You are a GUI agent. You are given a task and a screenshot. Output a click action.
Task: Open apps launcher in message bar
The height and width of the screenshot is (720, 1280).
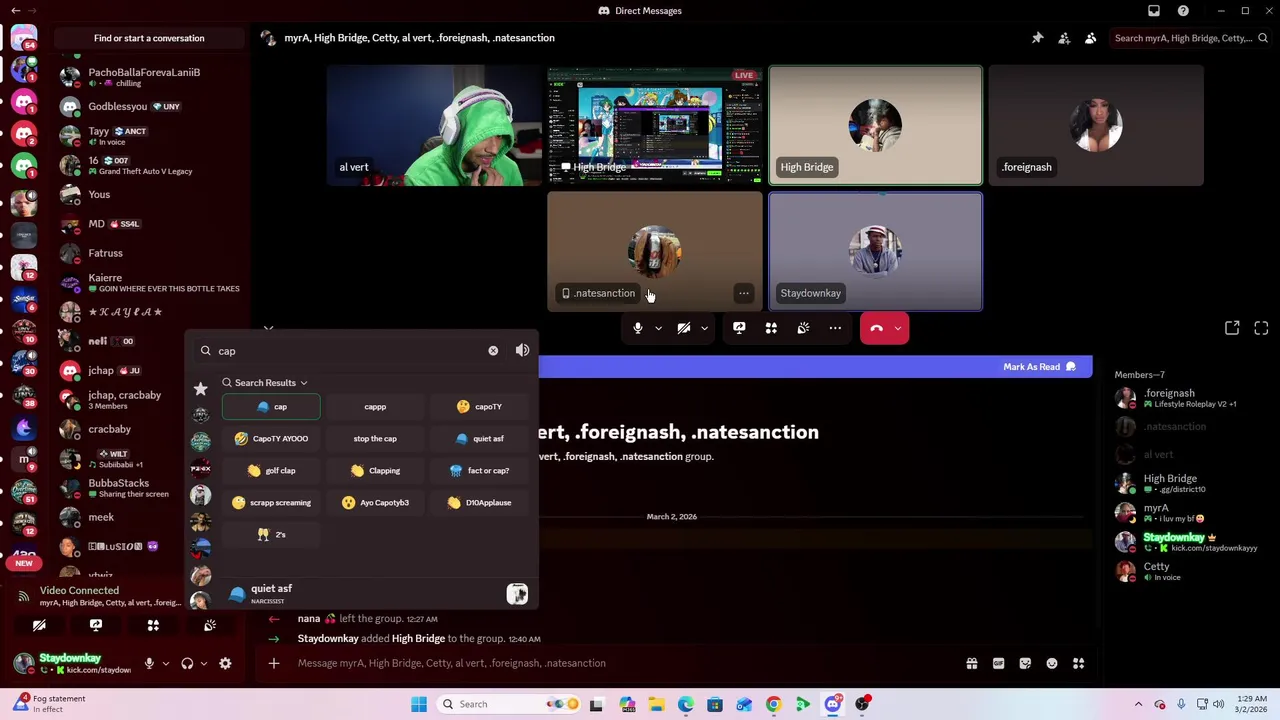(1078, 663)
